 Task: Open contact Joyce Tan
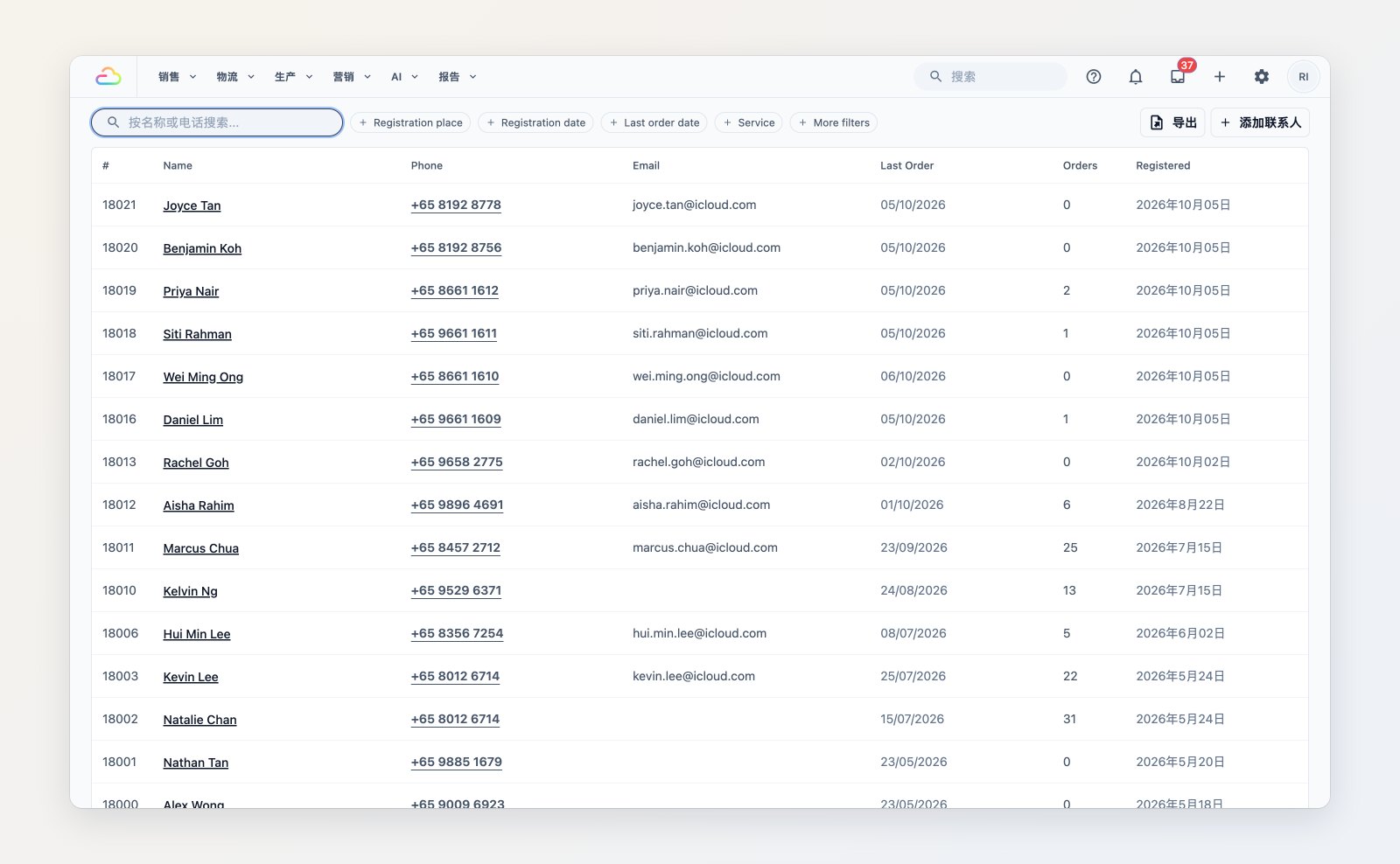[x=192, y=206]
